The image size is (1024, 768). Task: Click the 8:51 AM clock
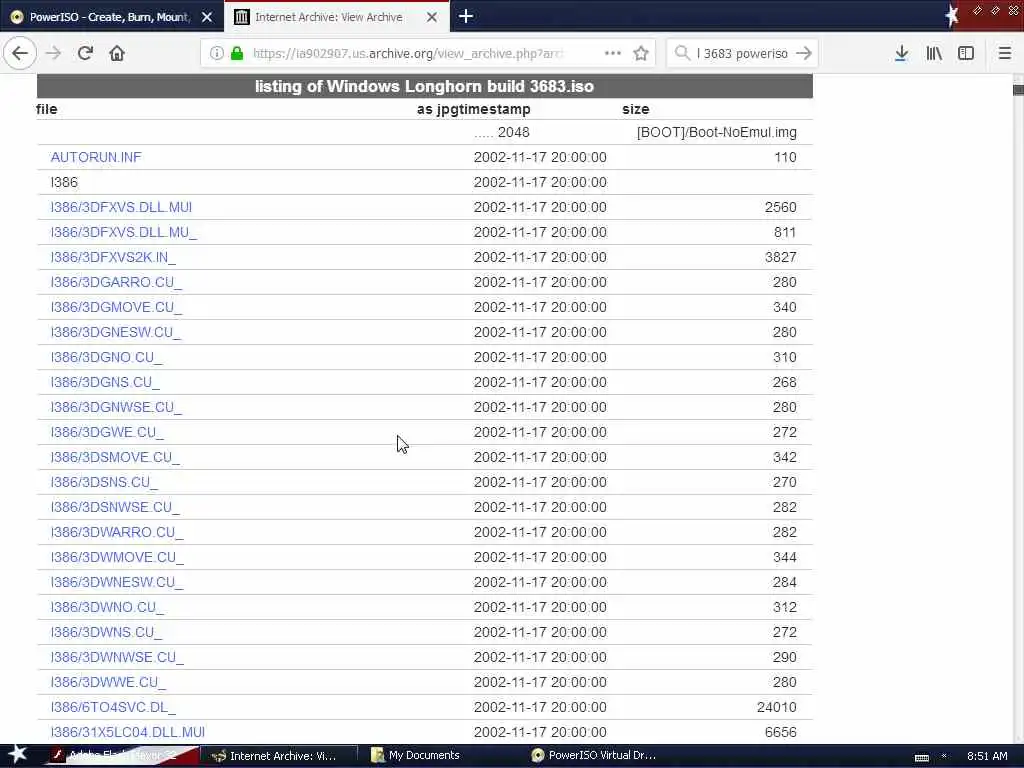pos(987,756)
